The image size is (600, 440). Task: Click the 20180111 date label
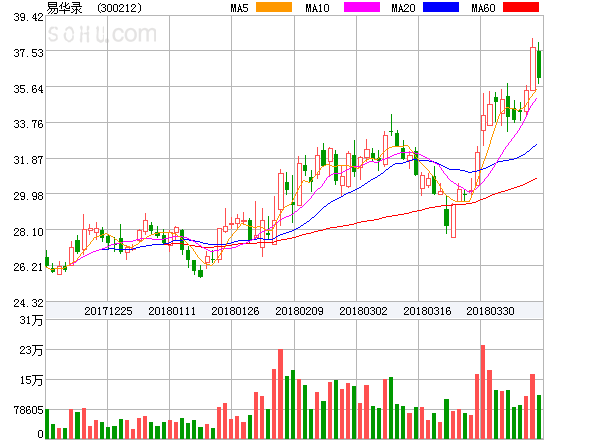coord(172,311)
